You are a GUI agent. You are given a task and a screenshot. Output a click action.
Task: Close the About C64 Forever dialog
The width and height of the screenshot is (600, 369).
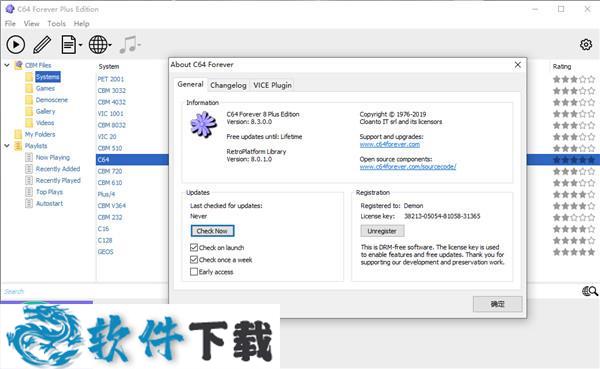point(518,65)
